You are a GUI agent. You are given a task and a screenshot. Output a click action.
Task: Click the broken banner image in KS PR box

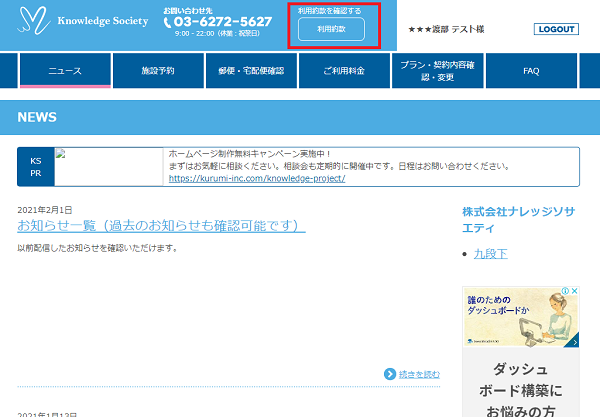[x=61, y=155]
